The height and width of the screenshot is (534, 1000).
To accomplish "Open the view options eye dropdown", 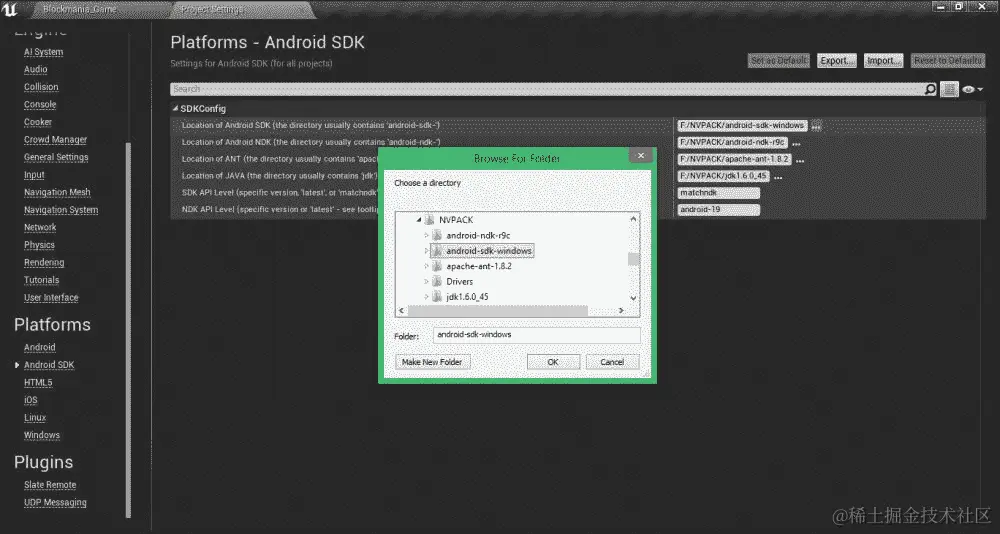I will [x=973, y=89].
